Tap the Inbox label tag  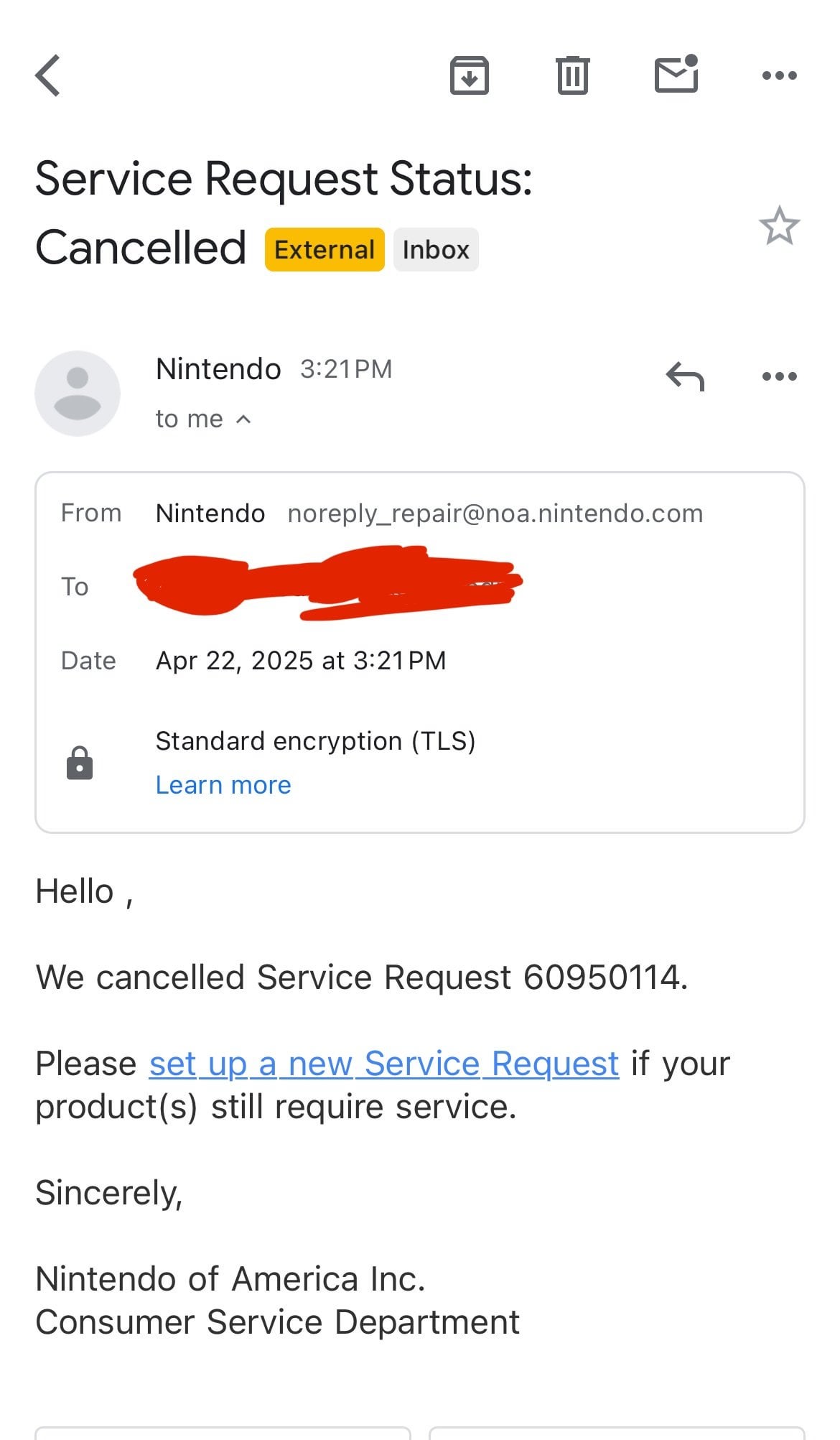[436, 250]
